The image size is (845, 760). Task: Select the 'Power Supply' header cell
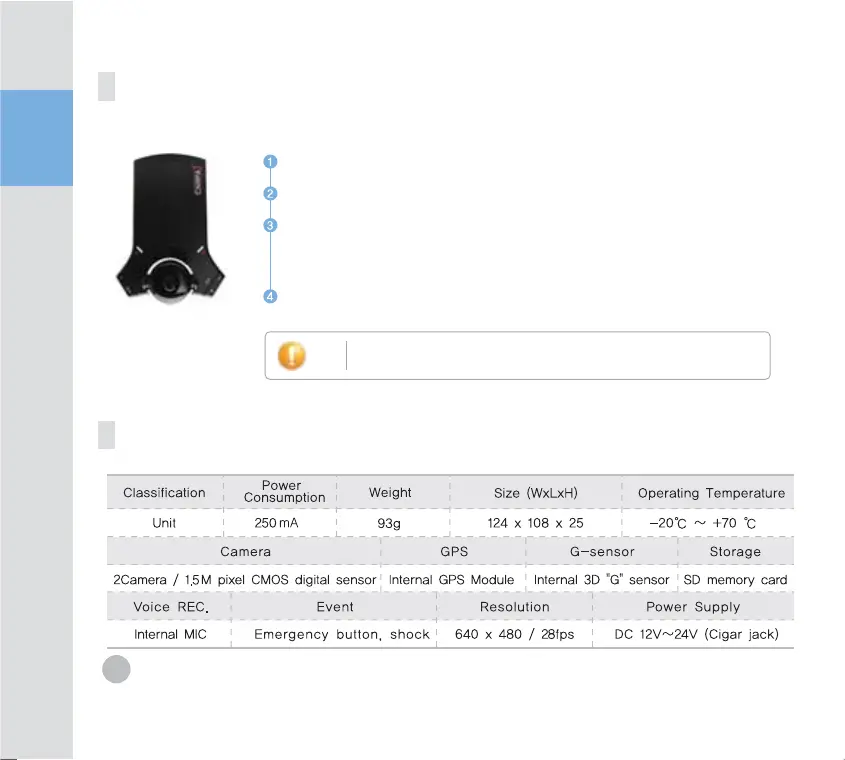pyautogui.click(x=694, y=607)
